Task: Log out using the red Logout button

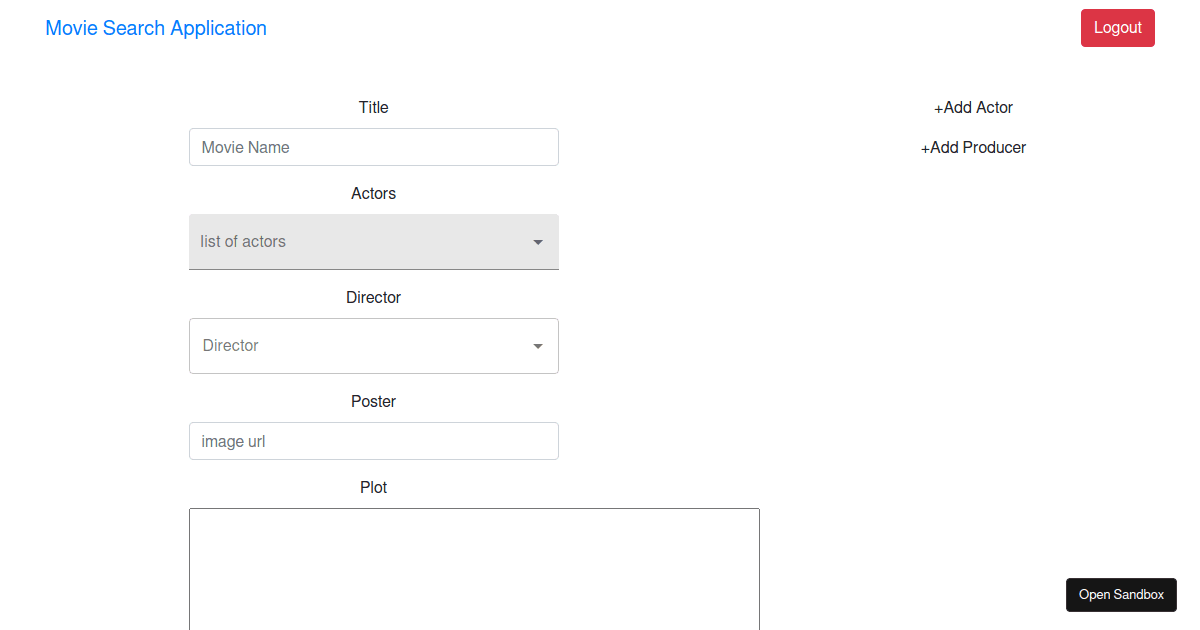Action: pos(1118,28)
